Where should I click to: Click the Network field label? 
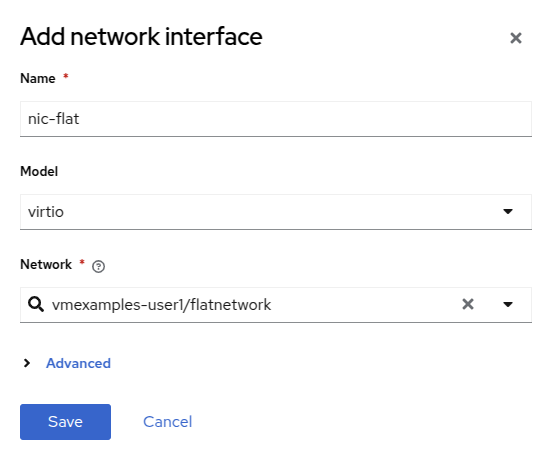pos(46,264)
